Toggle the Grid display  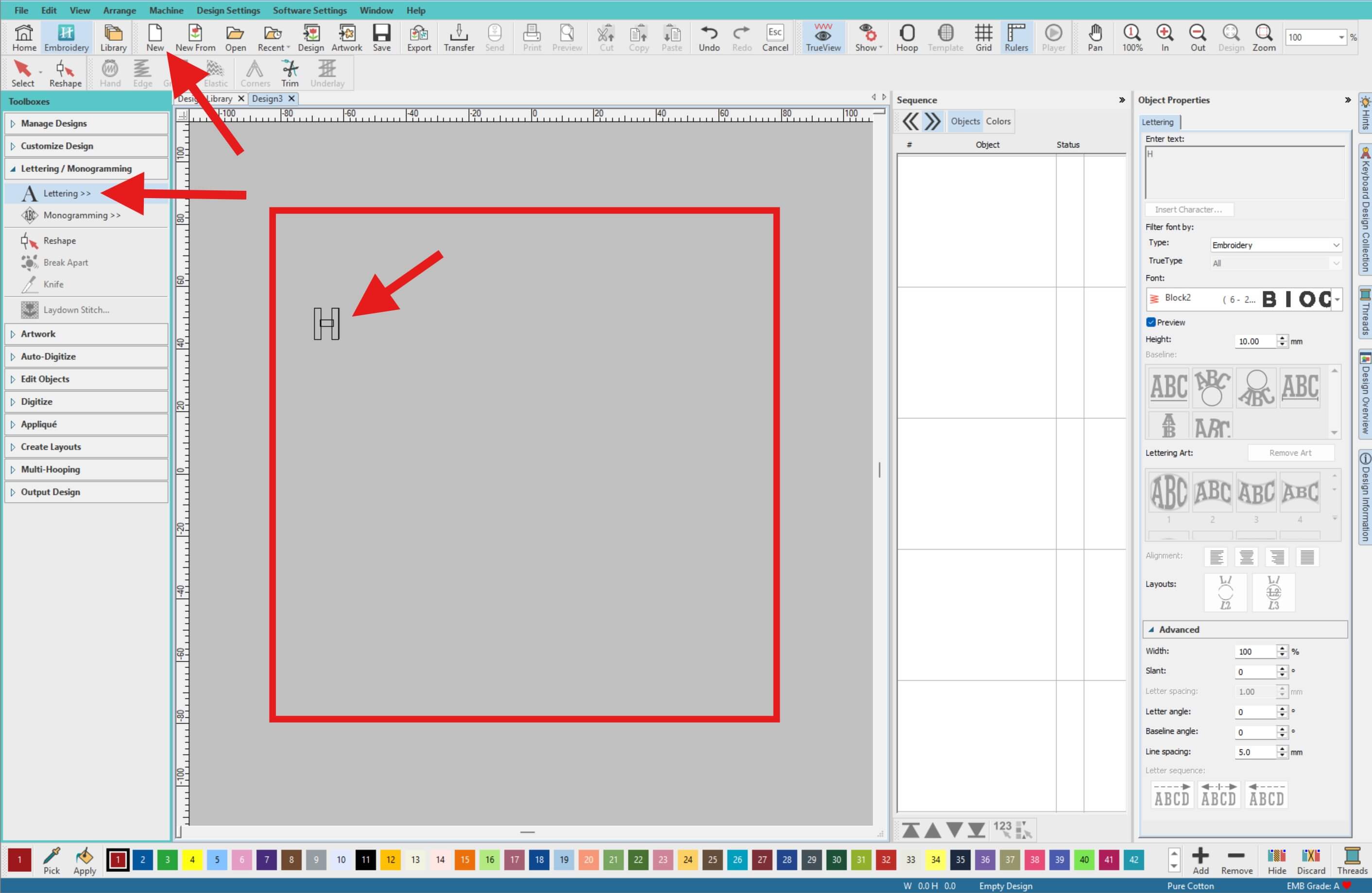[983, 37]
